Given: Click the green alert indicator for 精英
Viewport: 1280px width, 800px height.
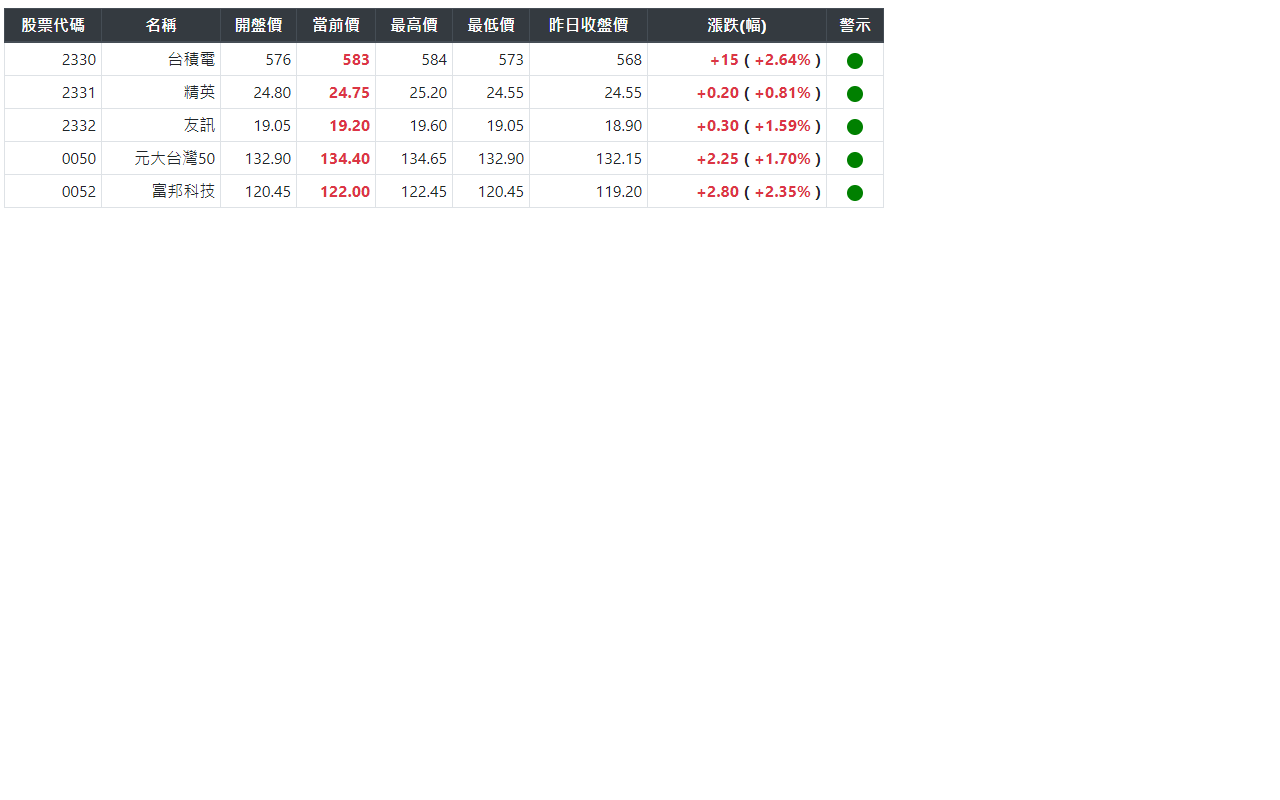Looking at the screenshot, I should 854,92.
